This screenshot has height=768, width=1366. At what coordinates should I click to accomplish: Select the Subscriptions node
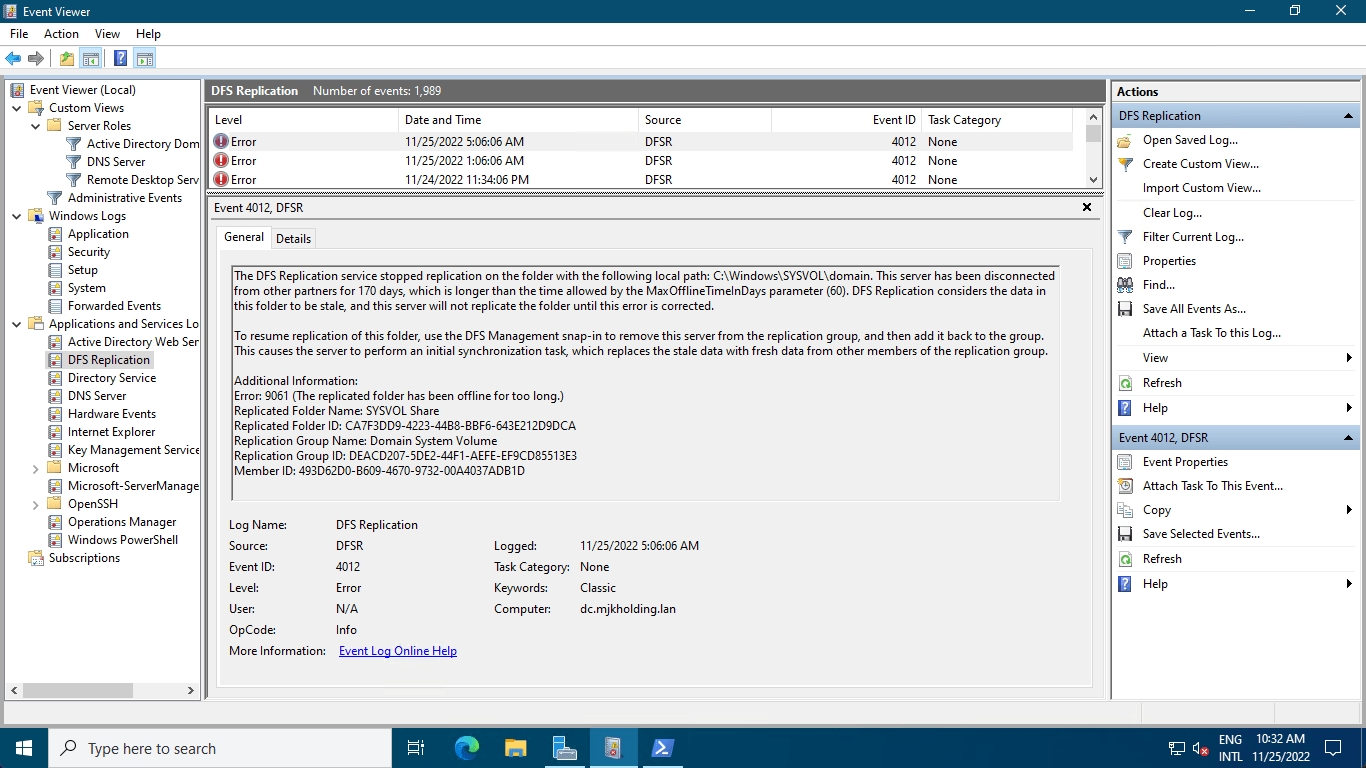click(x=84, y=558)
